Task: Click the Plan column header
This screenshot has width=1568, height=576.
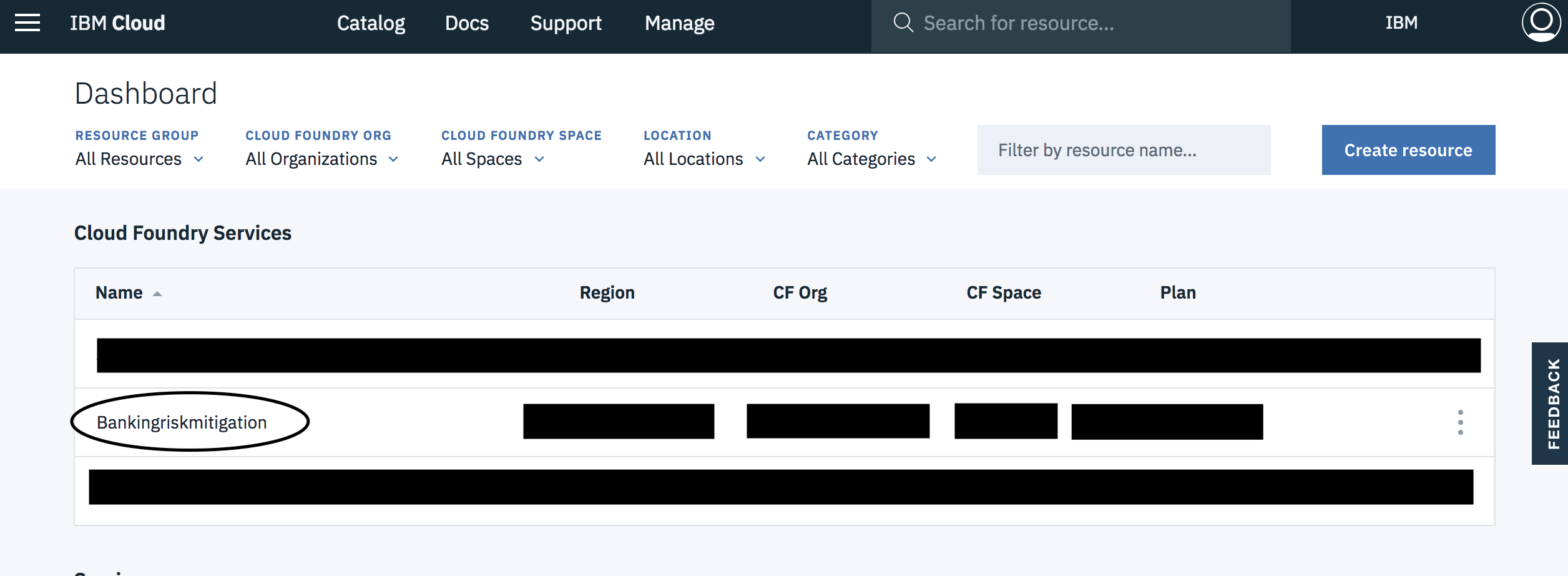Action: click(1177, 292)
